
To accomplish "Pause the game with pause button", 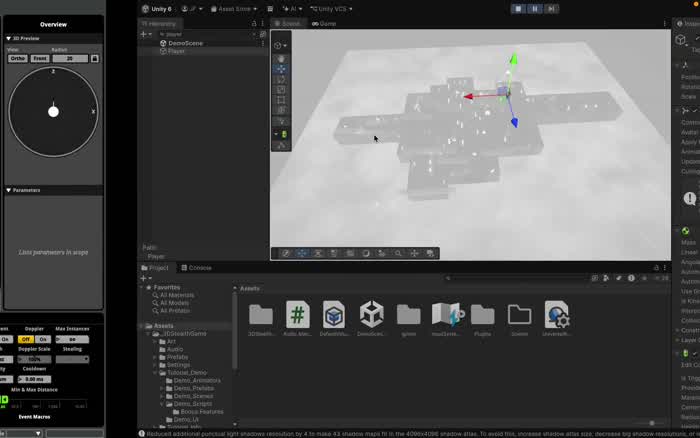I will [x=534, y=8].
